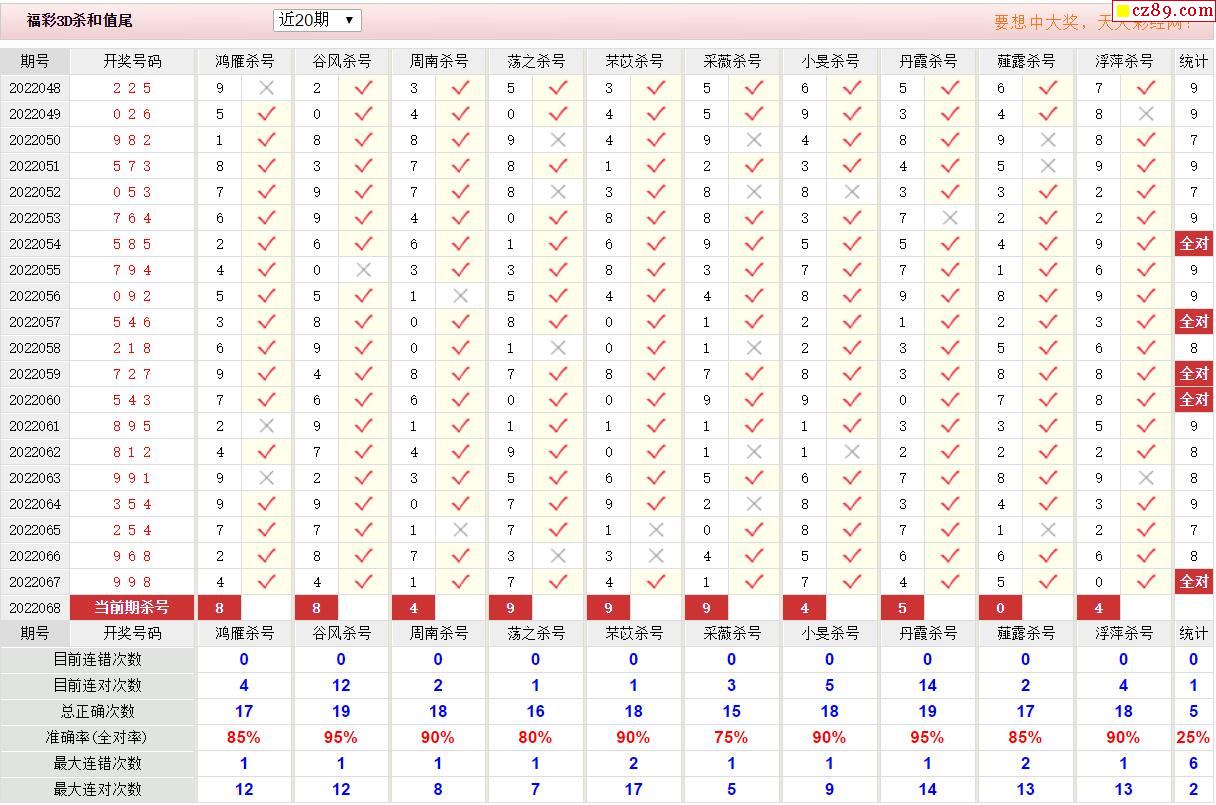Click the check mark for 鸿雁杀号 in period 2022049

point(266,114)
